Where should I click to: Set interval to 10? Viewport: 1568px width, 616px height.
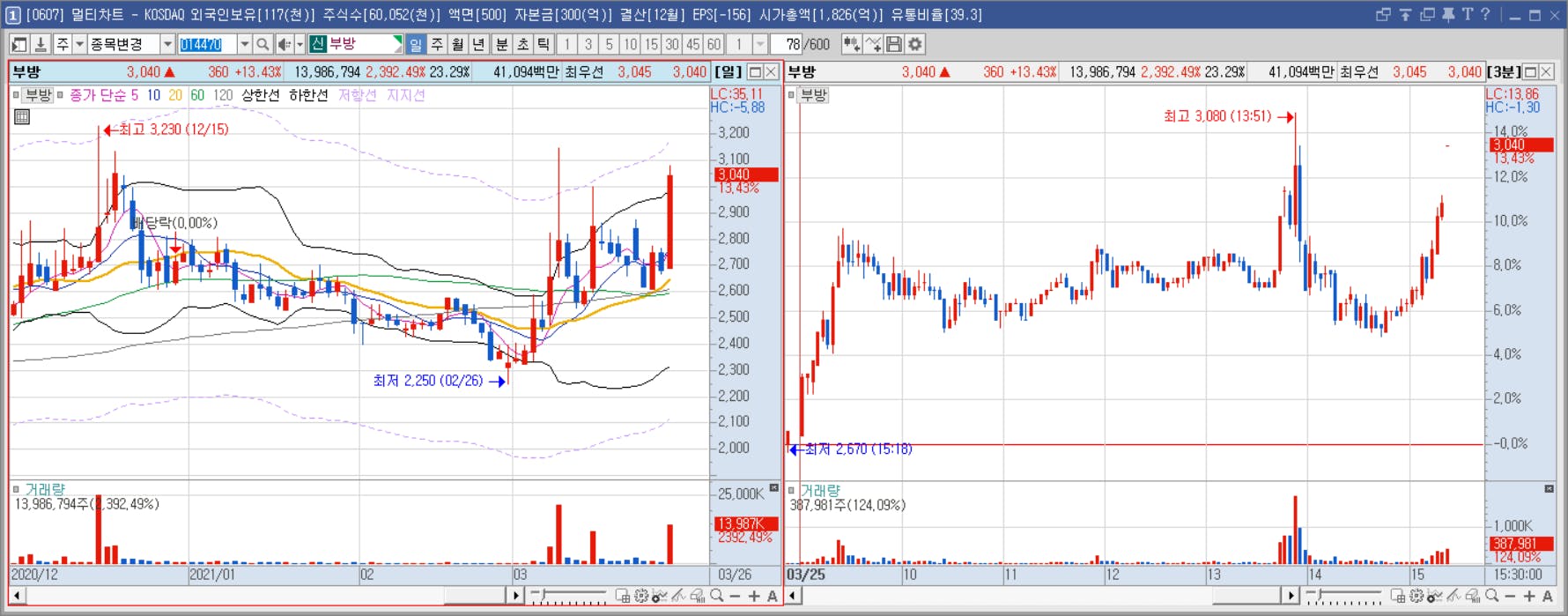coord(631,44)
